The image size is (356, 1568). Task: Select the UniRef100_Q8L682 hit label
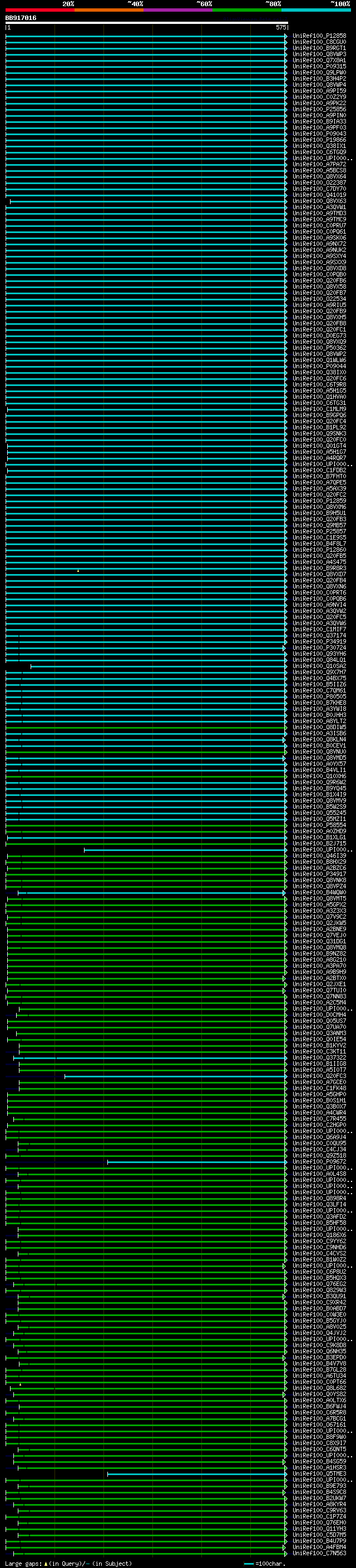(x=319, y=1388)
